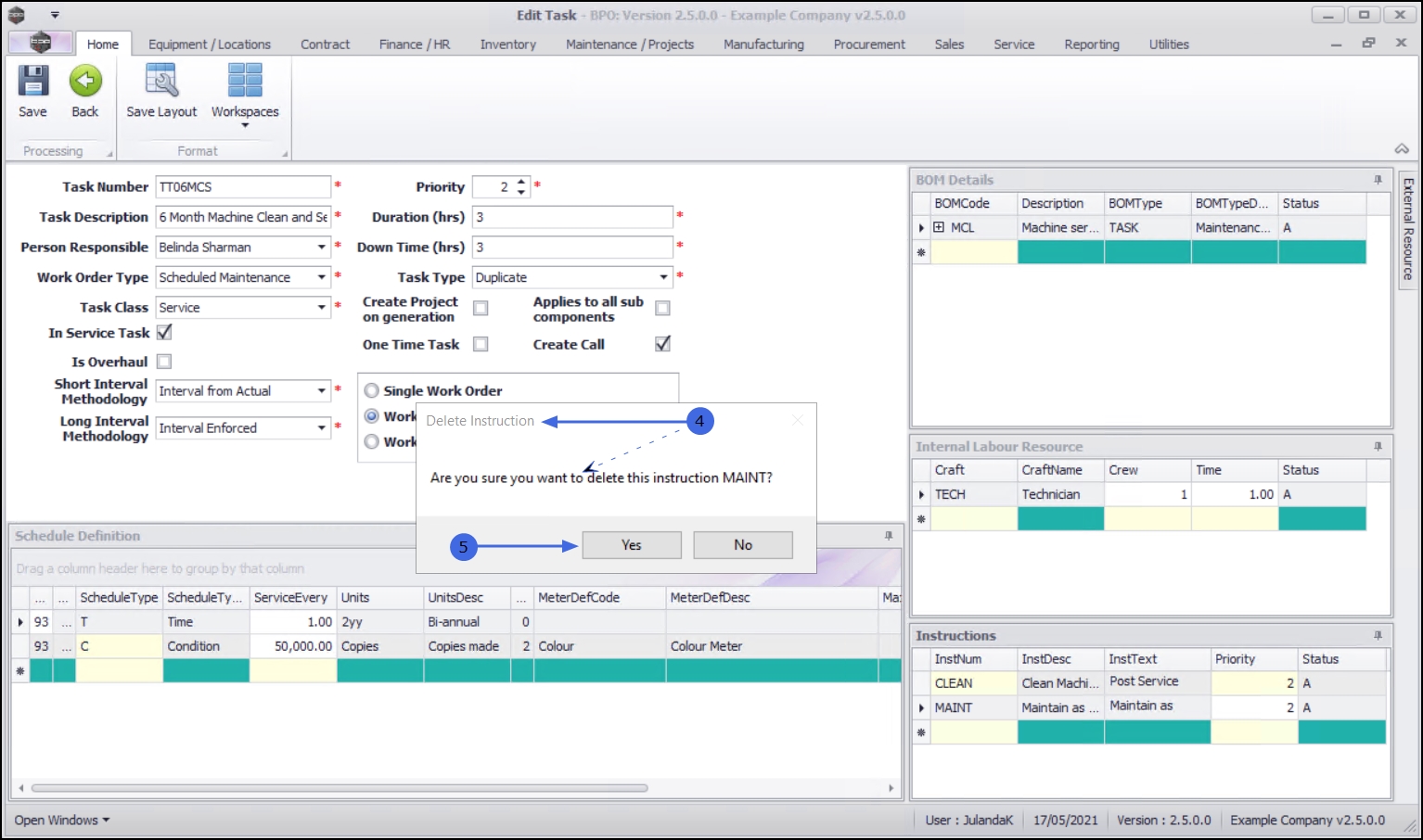Sort by the BOMCode column header

click(x=974, y=204)
